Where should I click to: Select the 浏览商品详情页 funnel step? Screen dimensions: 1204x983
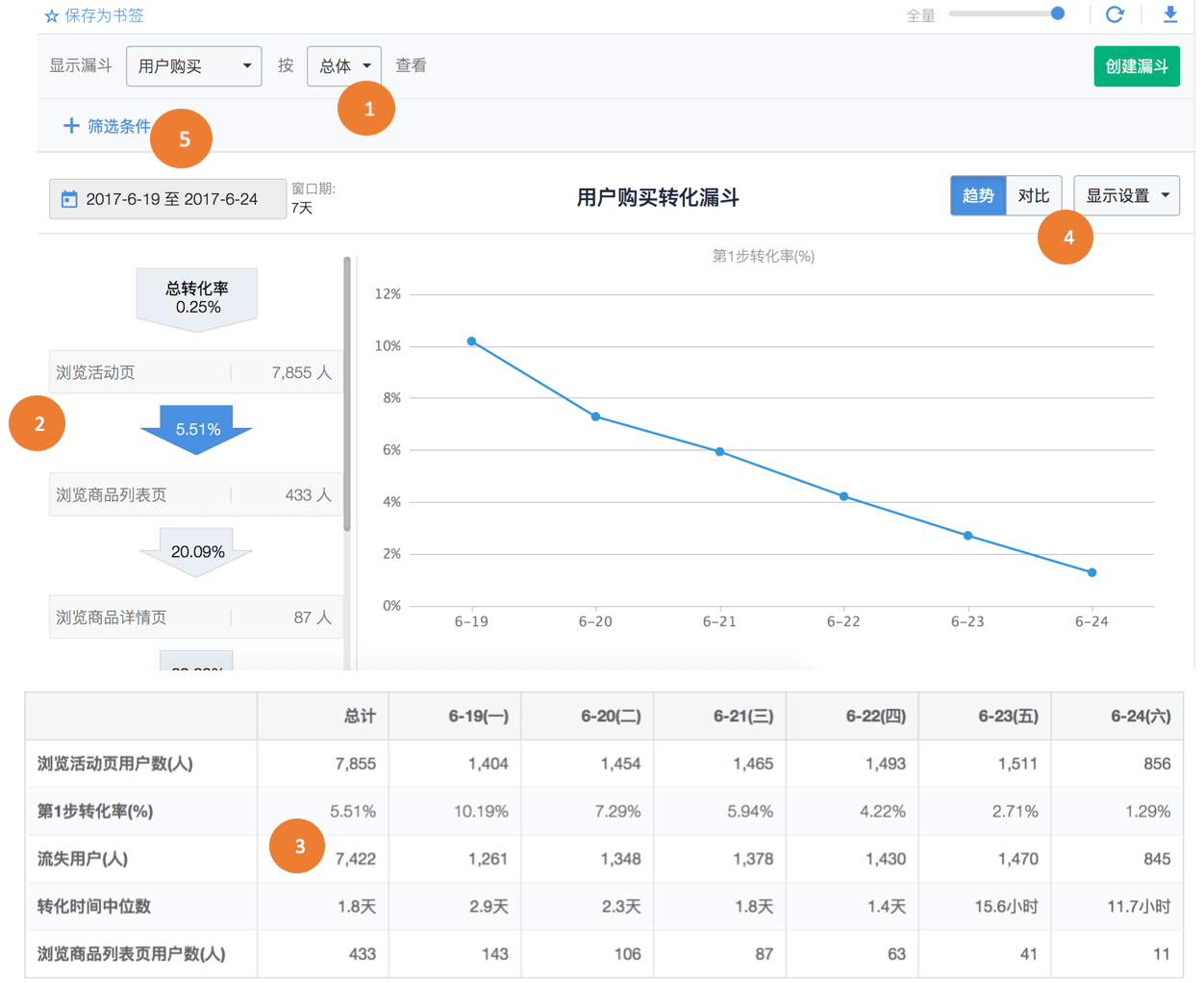196,618
